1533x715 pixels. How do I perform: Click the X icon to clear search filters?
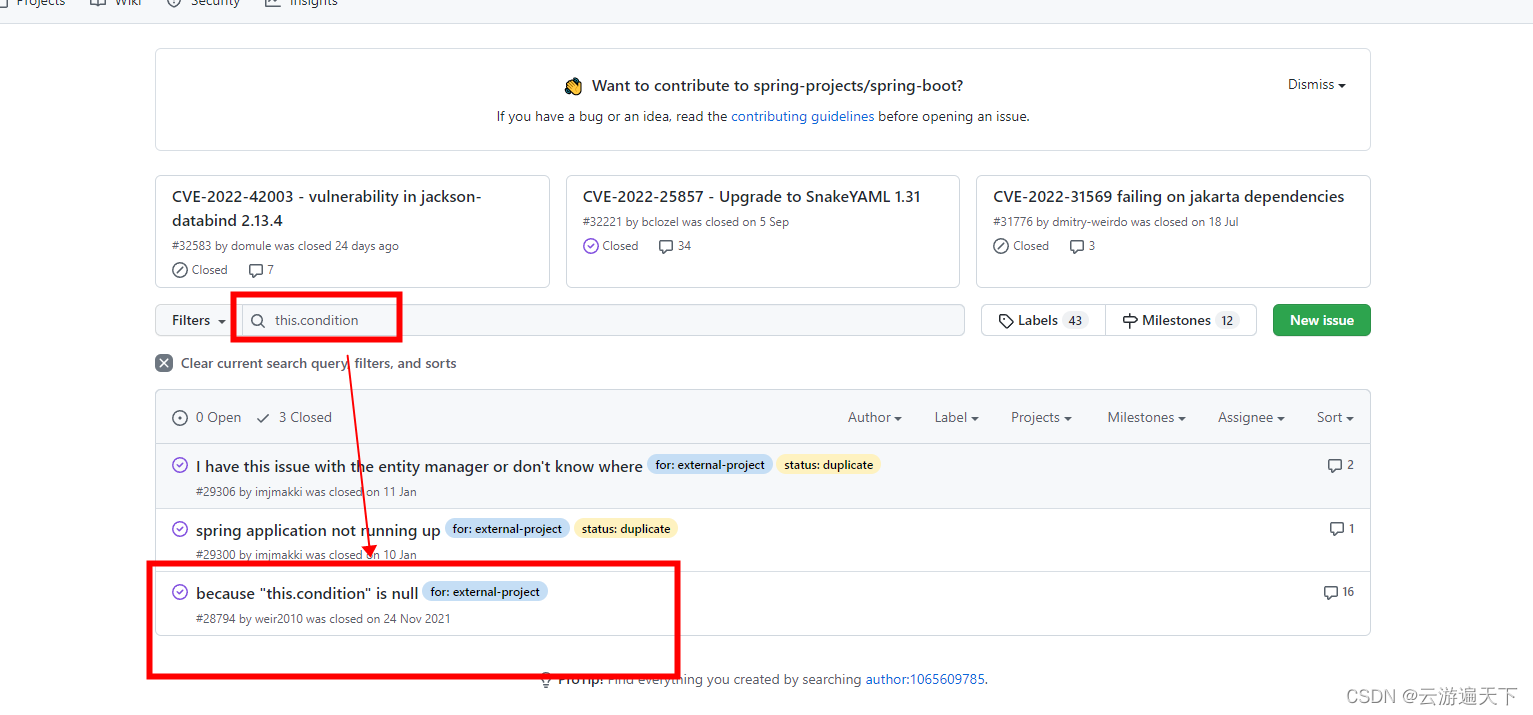[164, 362]
